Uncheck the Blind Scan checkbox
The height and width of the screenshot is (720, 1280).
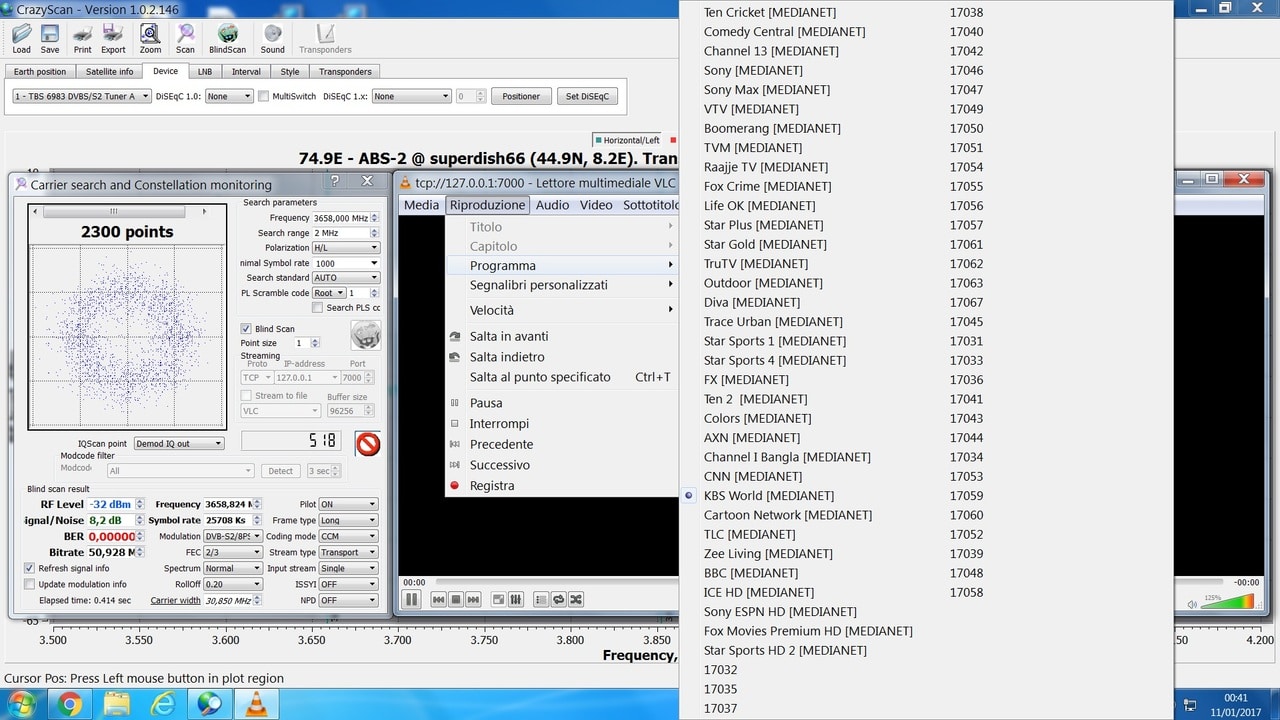click(246, 328)
